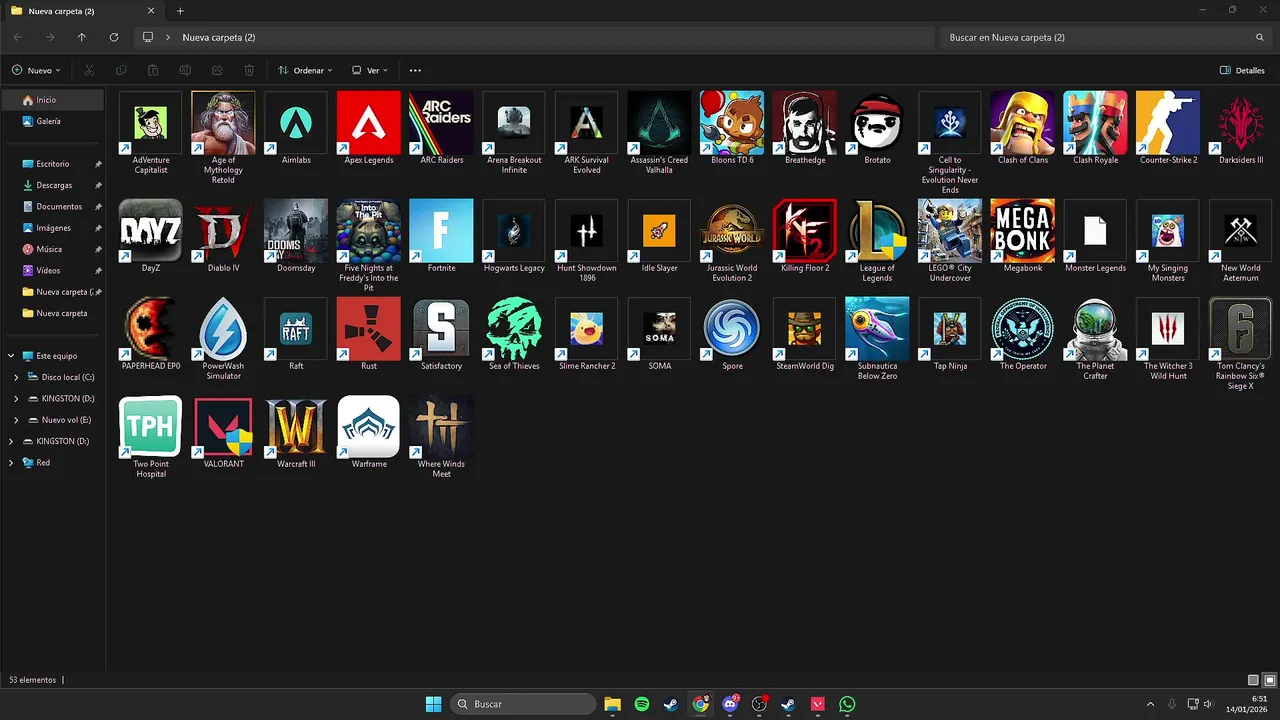Toggle the Detalles pane button
Screen dimensions: 1280x720
coord(1242,70)
